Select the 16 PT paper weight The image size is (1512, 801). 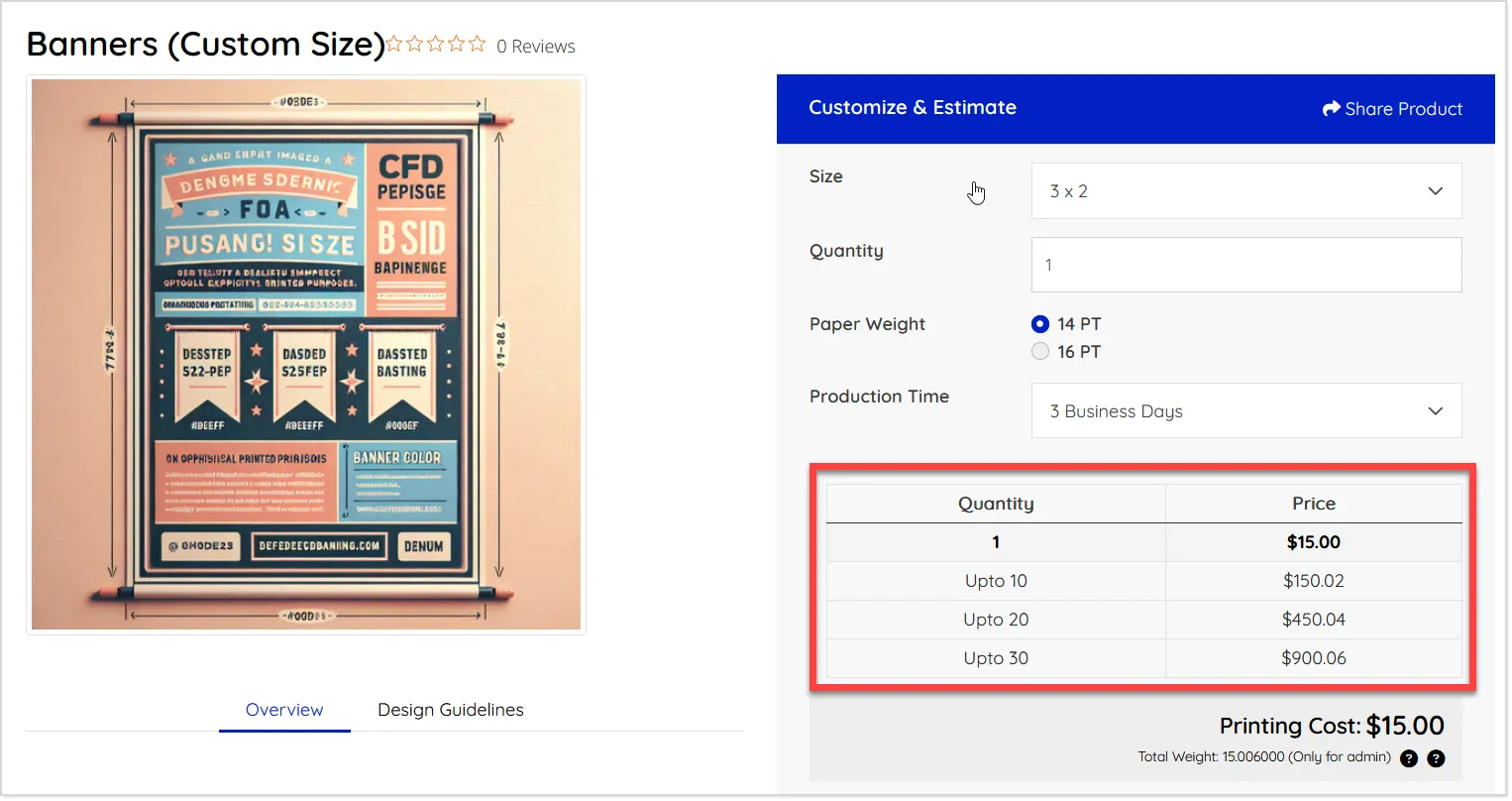coord(1040,351)
